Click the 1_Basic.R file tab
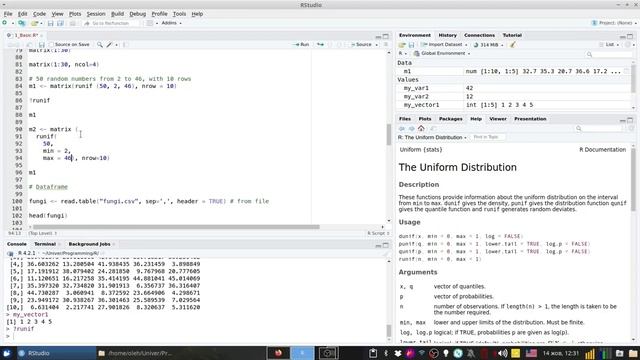This screenshot has width=640, height=360. [x=25, y=36]
